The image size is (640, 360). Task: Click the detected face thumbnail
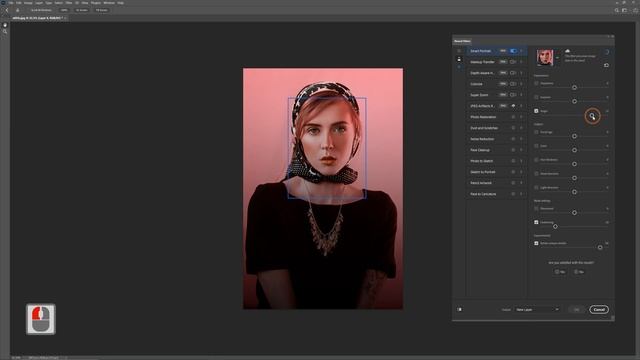point(545,58)
